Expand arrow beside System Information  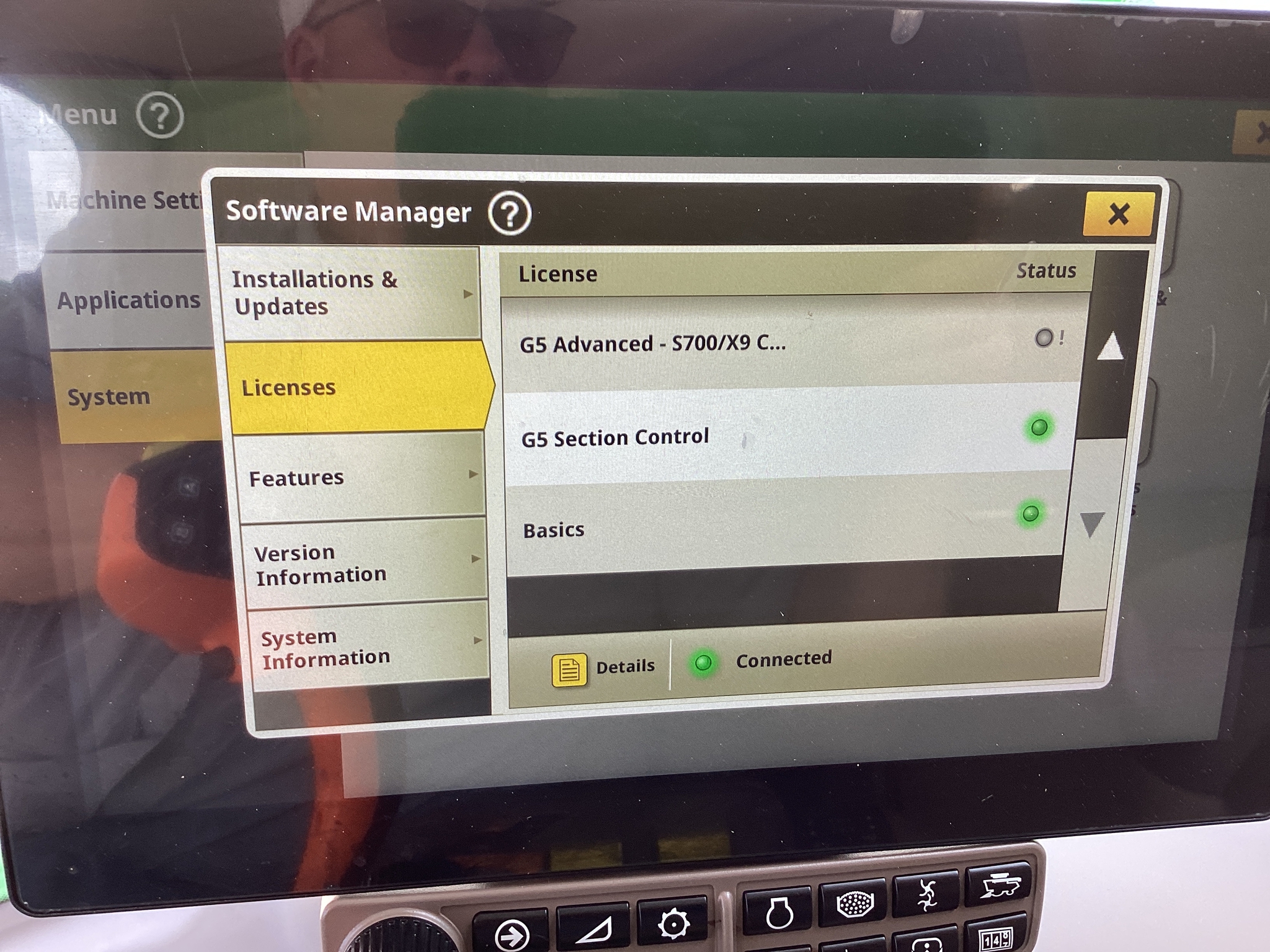point(478,640)
